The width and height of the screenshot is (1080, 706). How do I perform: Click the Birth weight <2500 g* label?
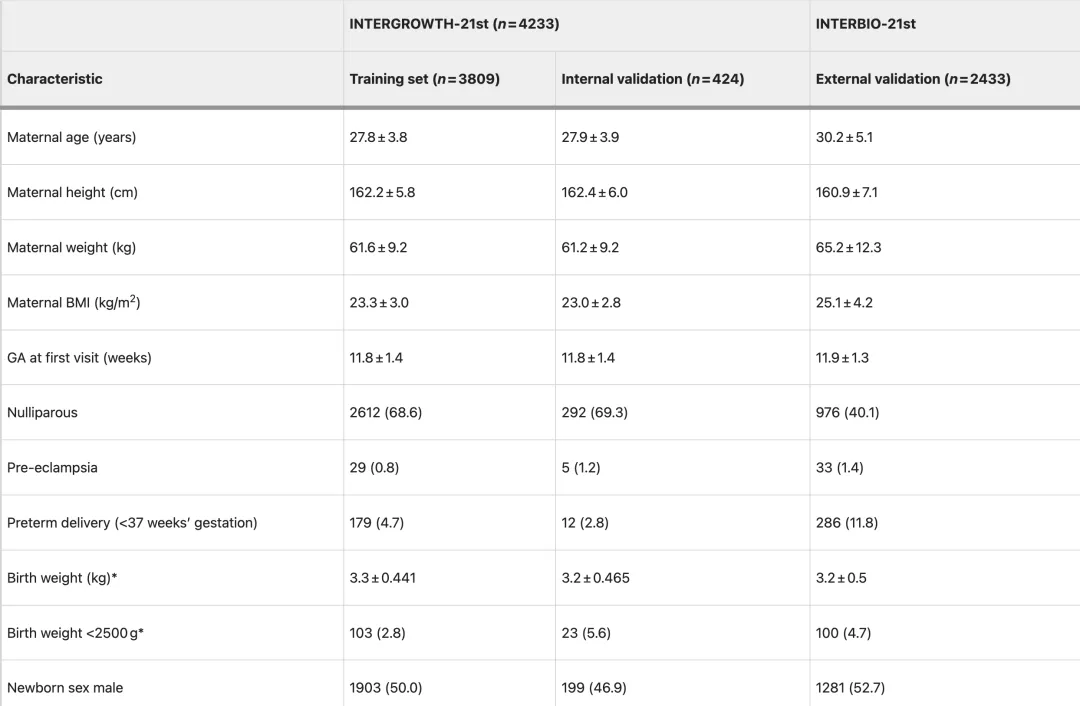coord(75,633)
